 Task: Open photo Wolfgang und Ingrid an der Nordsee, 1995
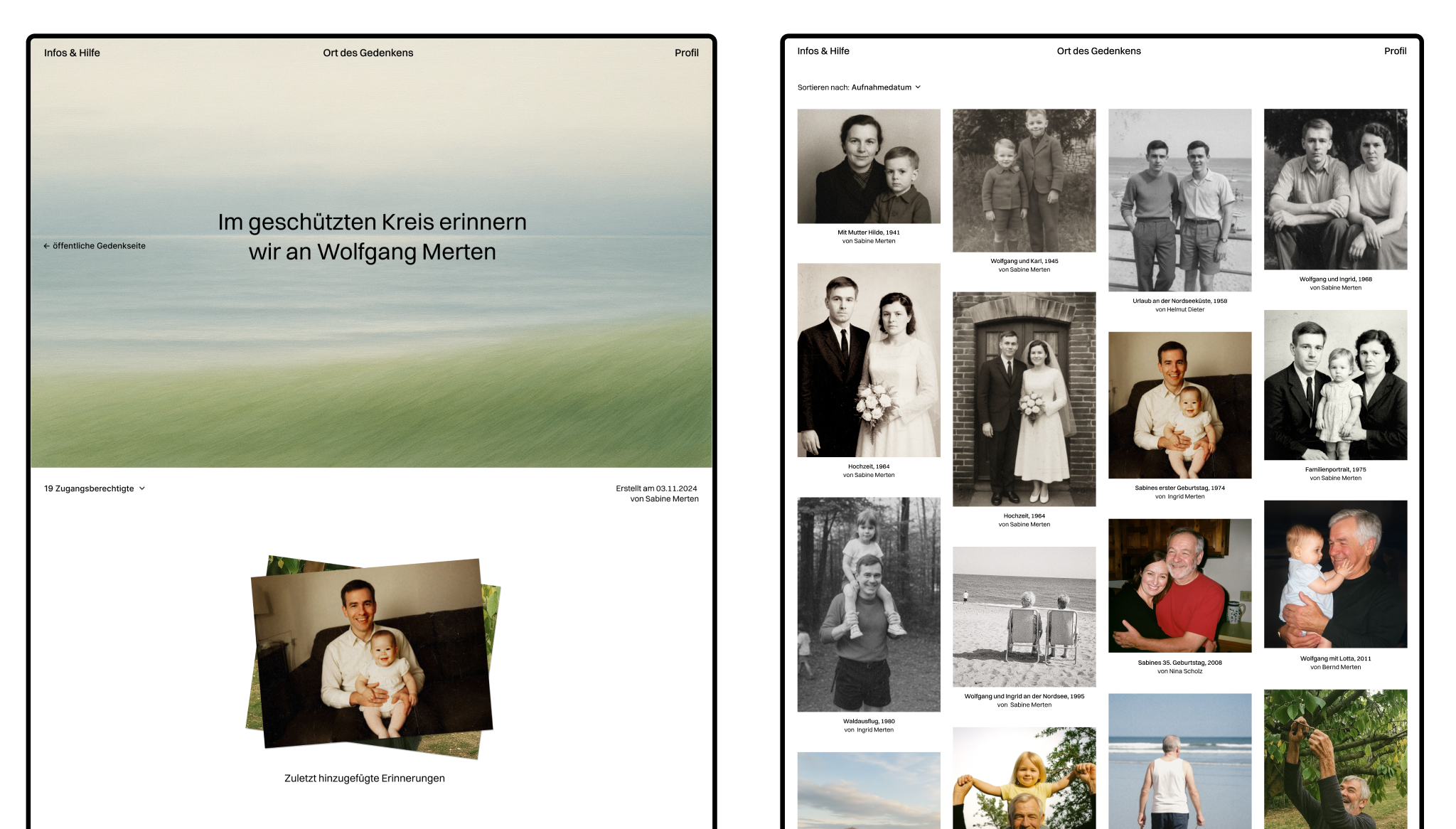tap(1024, 616)
